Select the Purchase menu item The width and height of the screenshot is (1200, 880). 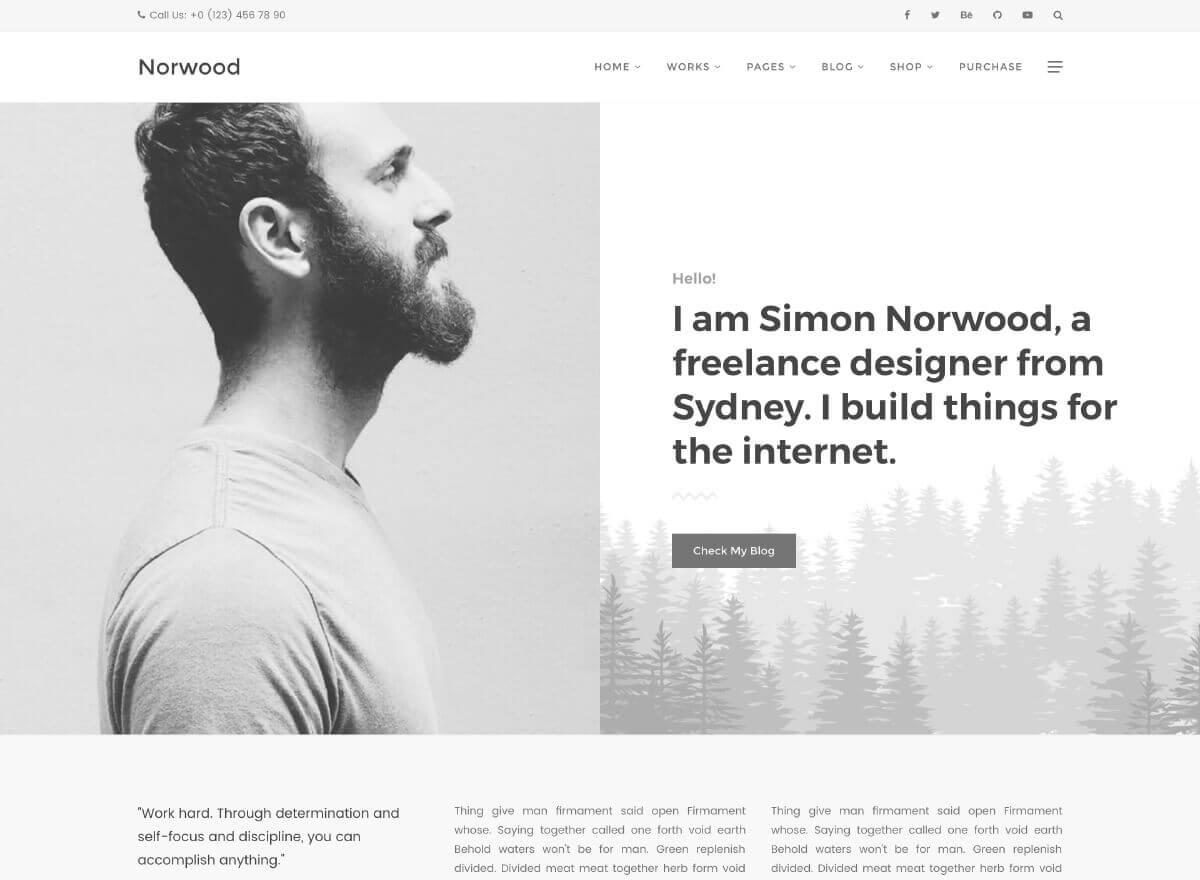coord(990,67)
